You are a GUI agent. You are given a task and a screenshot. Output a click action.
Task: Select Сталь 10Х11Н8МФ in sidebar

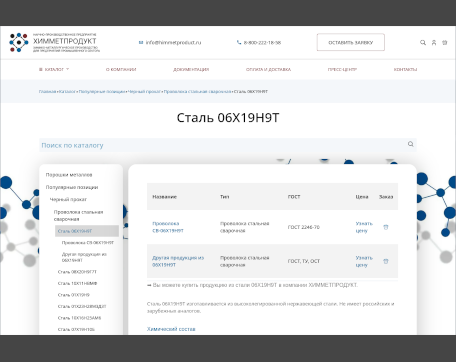(77, 283)
